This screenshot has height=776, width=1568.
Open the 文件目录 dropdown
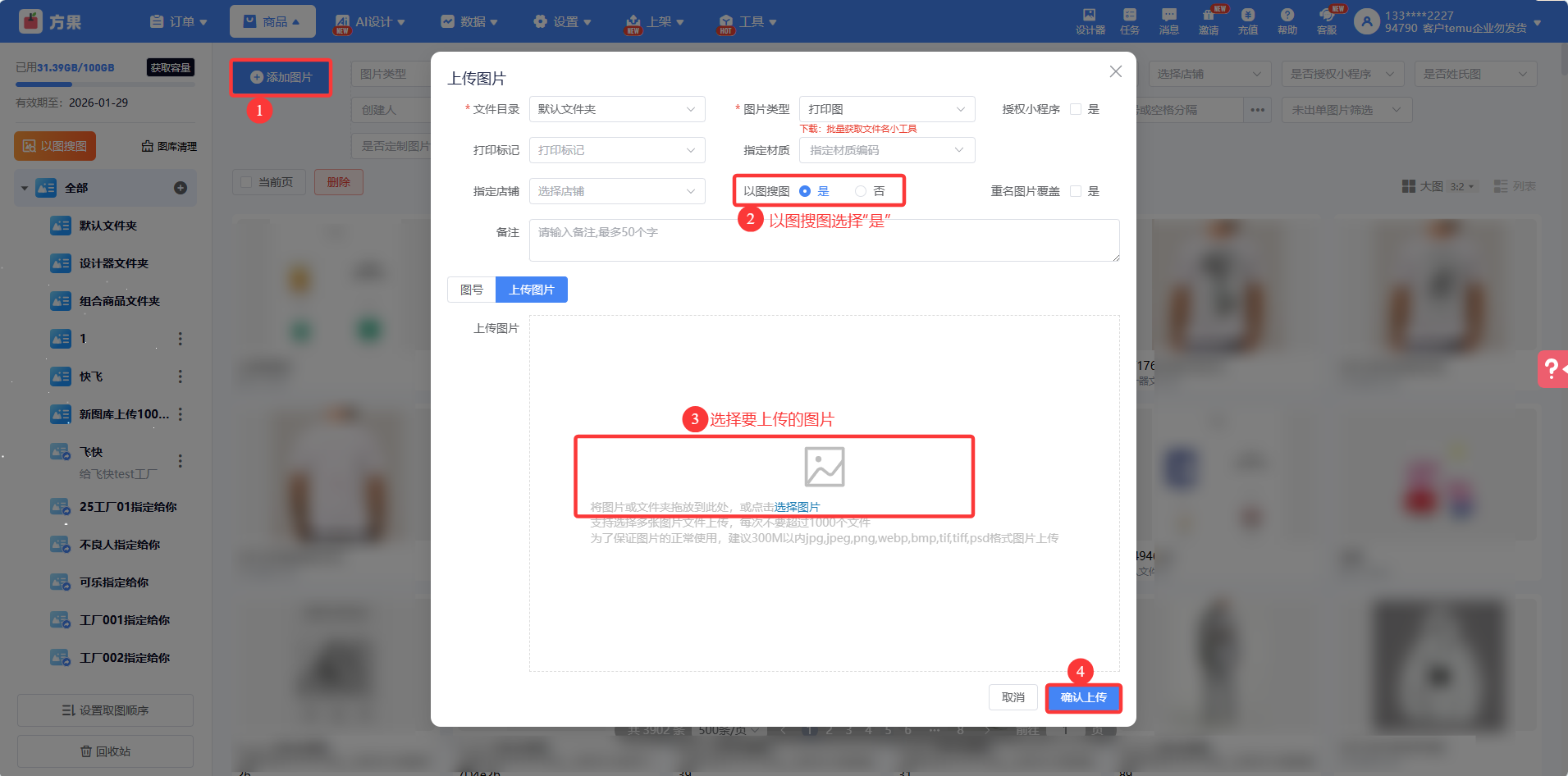(x=617, y=109)
